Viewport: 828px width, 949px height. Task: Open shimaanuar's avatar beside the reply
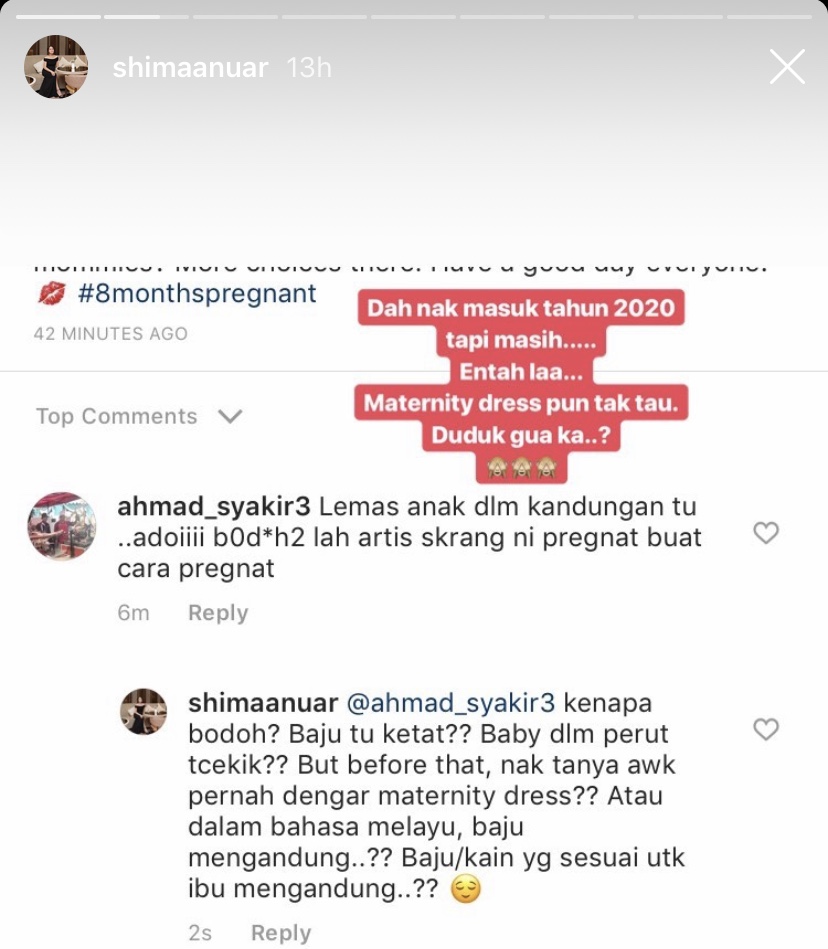click(143, 711)
